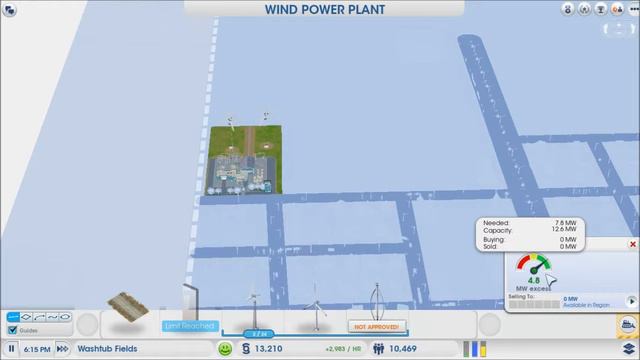Click the previous modules round button
The image size is (640, 360).
tap(87, 324)
